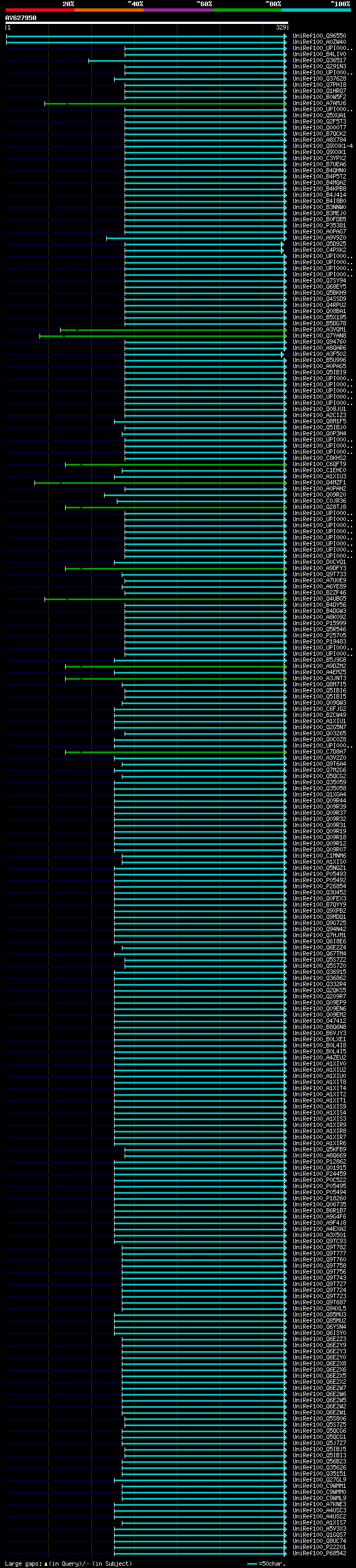Open the UniRef100_Q36517 hit

[319, 60]
